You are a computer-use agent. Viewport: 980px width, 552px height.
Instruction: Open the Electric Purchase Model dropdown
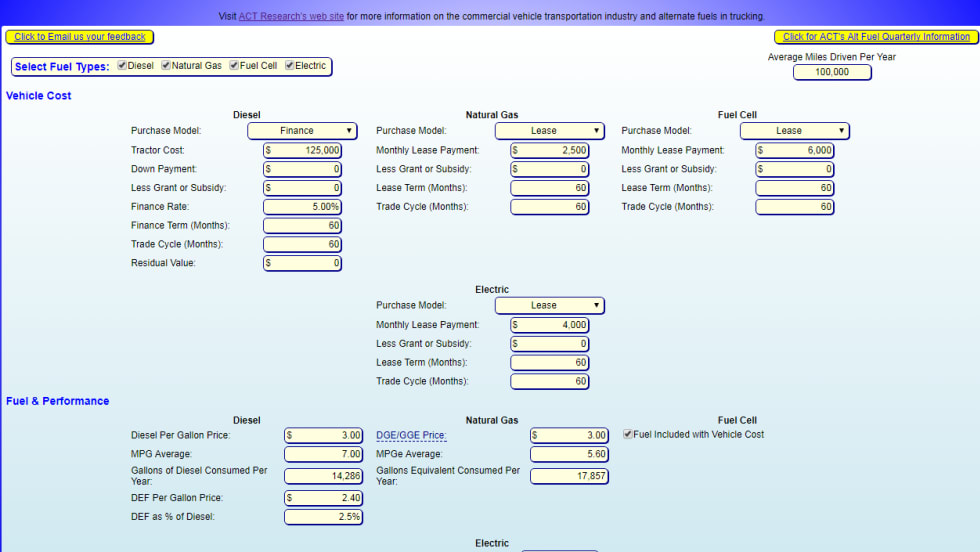coord(549,306)
